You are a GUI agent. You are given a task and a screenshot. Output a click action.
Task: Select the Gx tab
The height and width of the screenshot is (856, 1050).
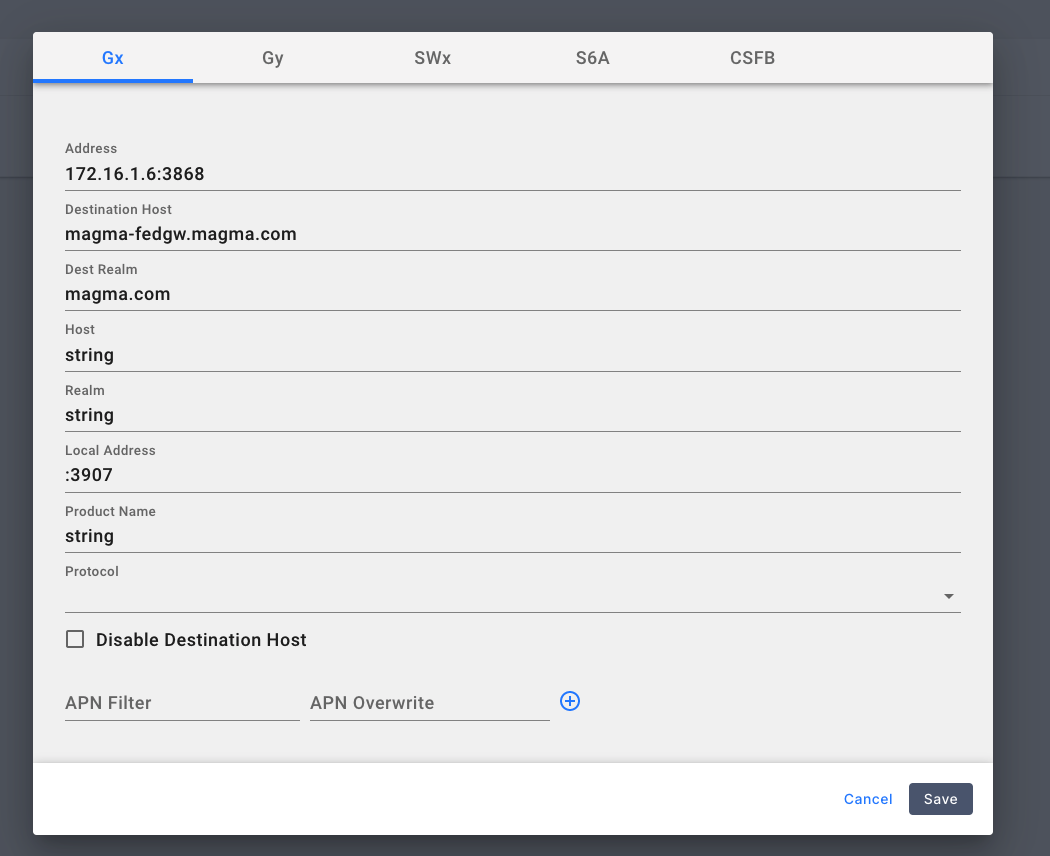[x=113, y=58]
